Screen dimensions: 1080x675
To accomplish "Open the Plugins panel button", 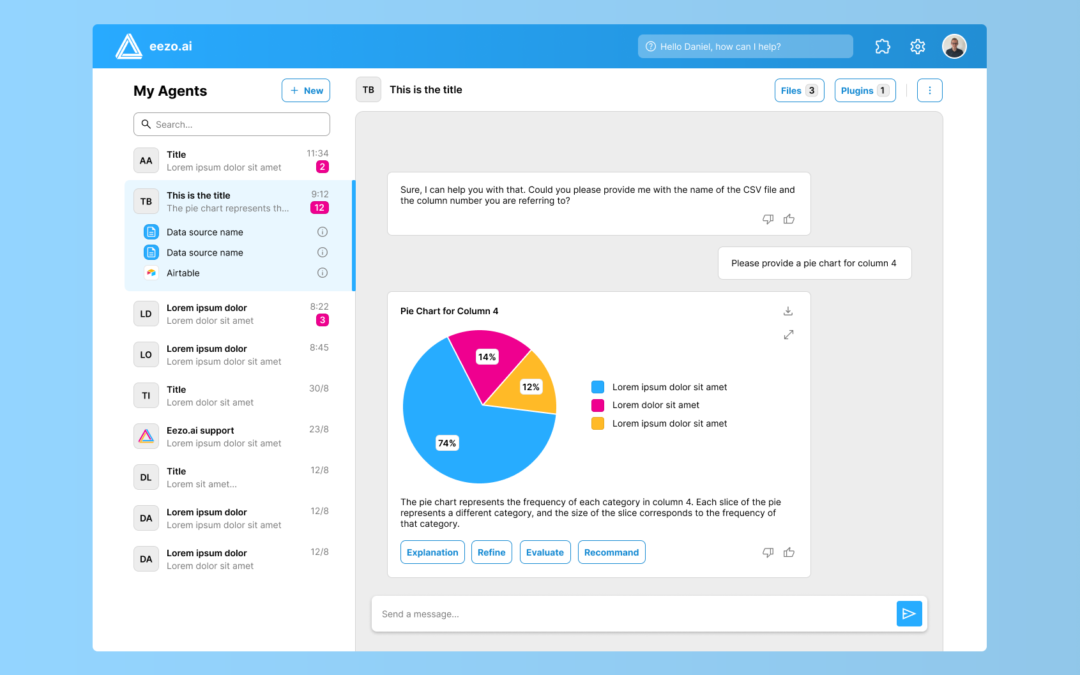I will (x=865, y=90).
